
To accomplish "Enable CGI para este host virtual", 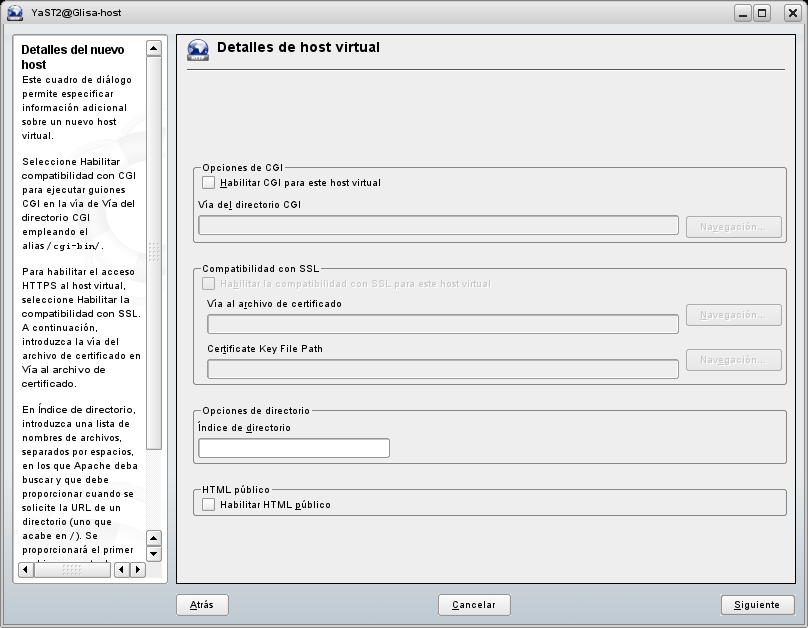I will [208, 183].
